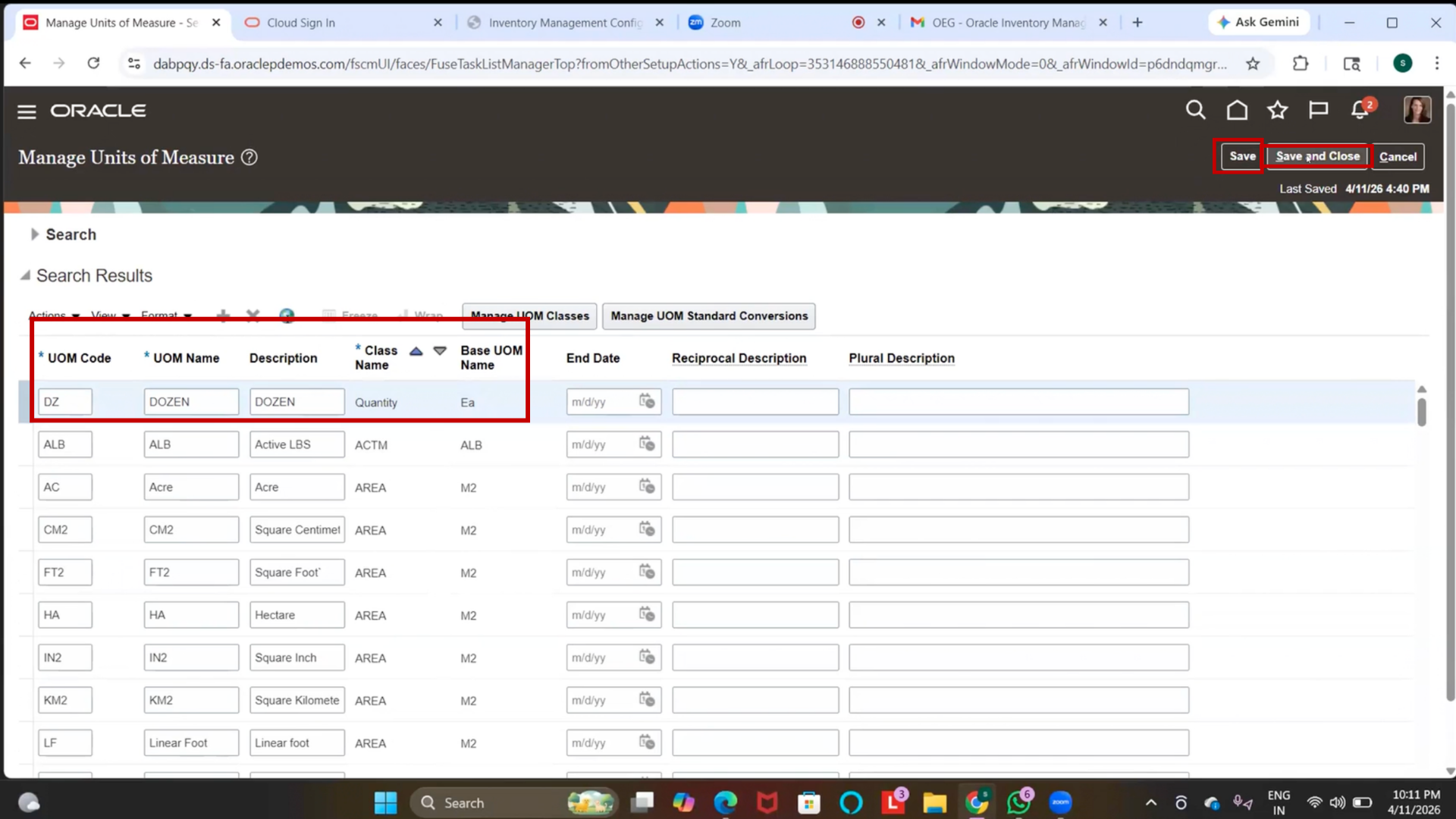Click Plural Description column header

902,358
